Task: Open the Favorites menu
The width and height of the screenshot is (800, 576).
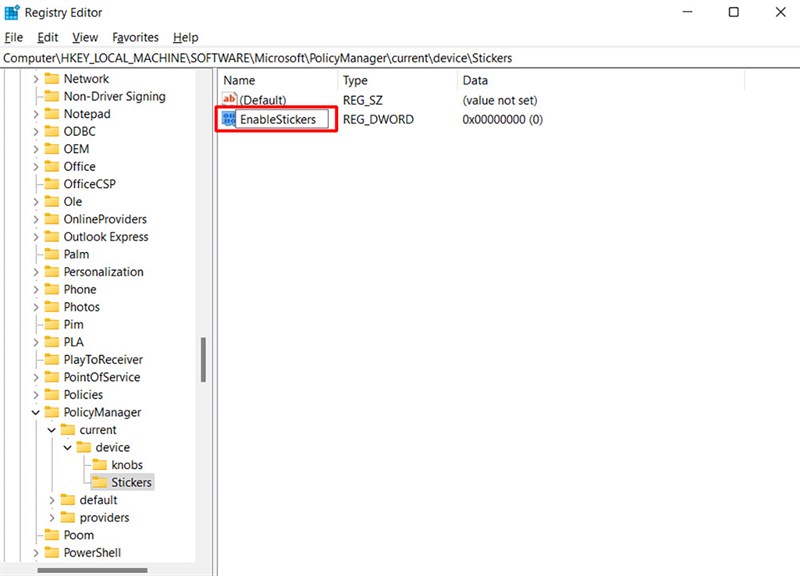Action: tap(135, 37)
